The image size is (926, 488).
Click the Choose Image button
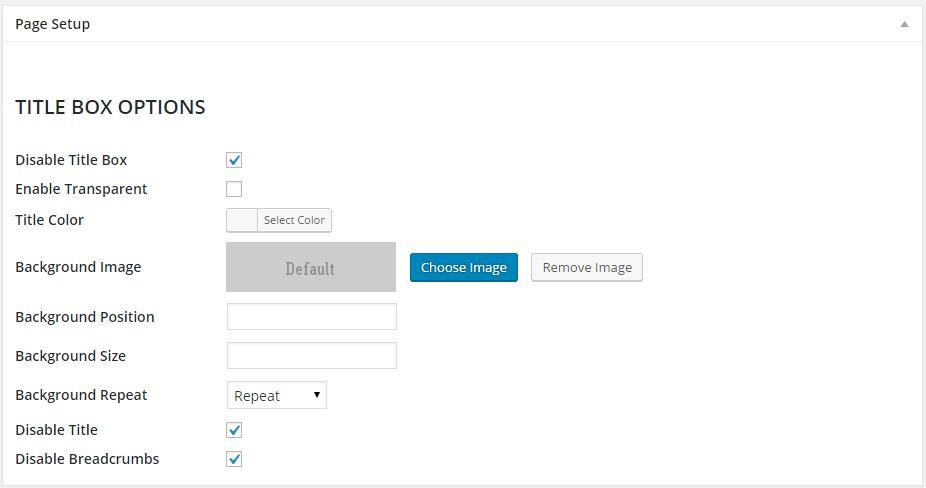[464, 267]
